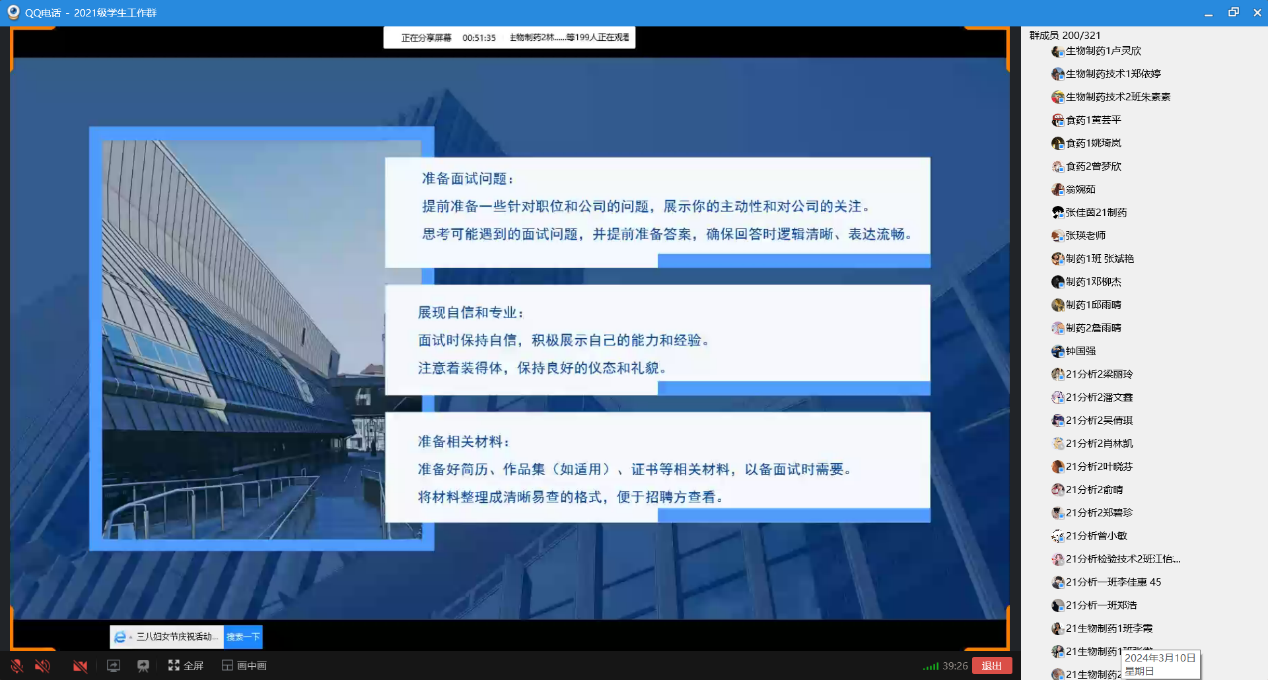
Task: Click the avatar of 21分析曾小敏
Action: click(x=1058, y=536)
